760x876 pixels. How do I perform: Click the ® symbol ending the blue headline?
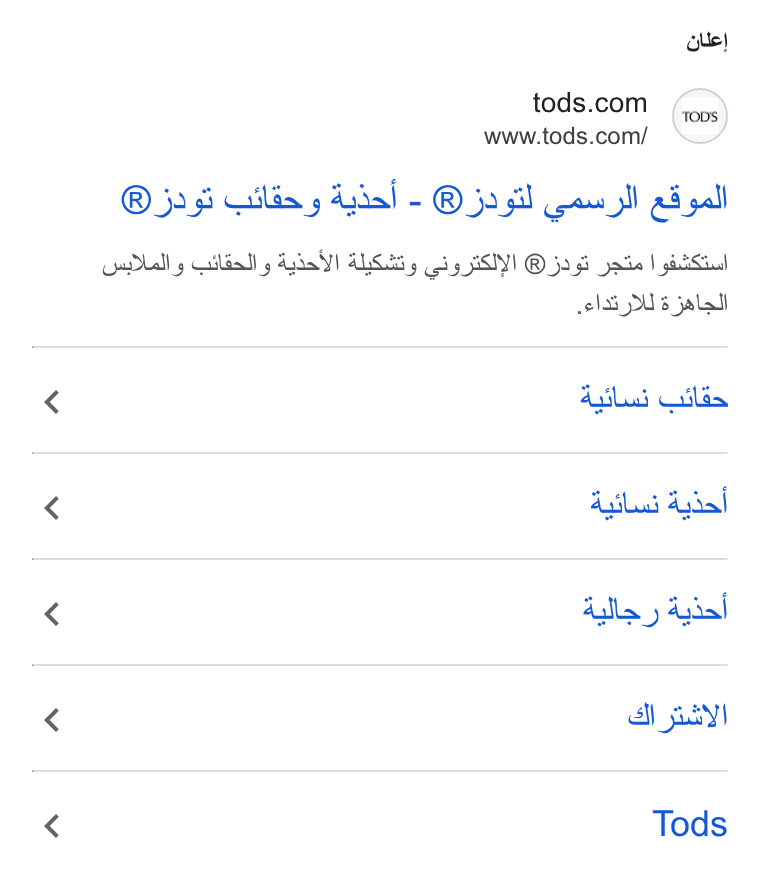tap(136, 201)
